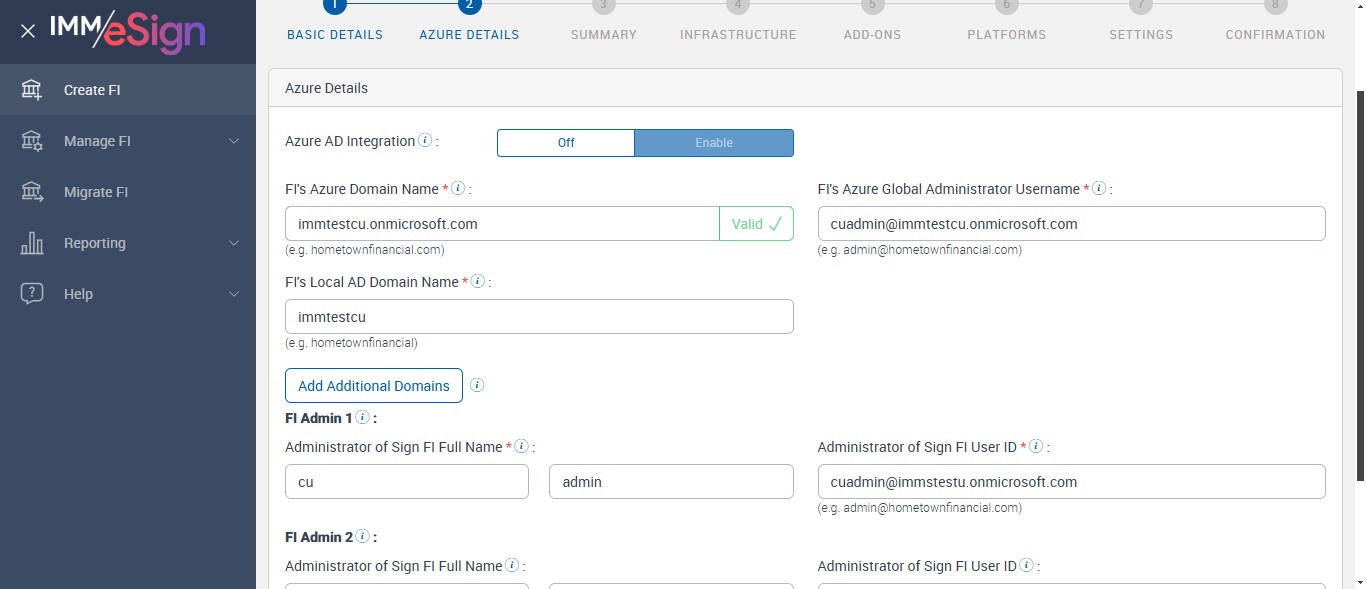This screenshot has height=589, width=1366.
Task: Go to the Basic Details step
Action: 335,34
